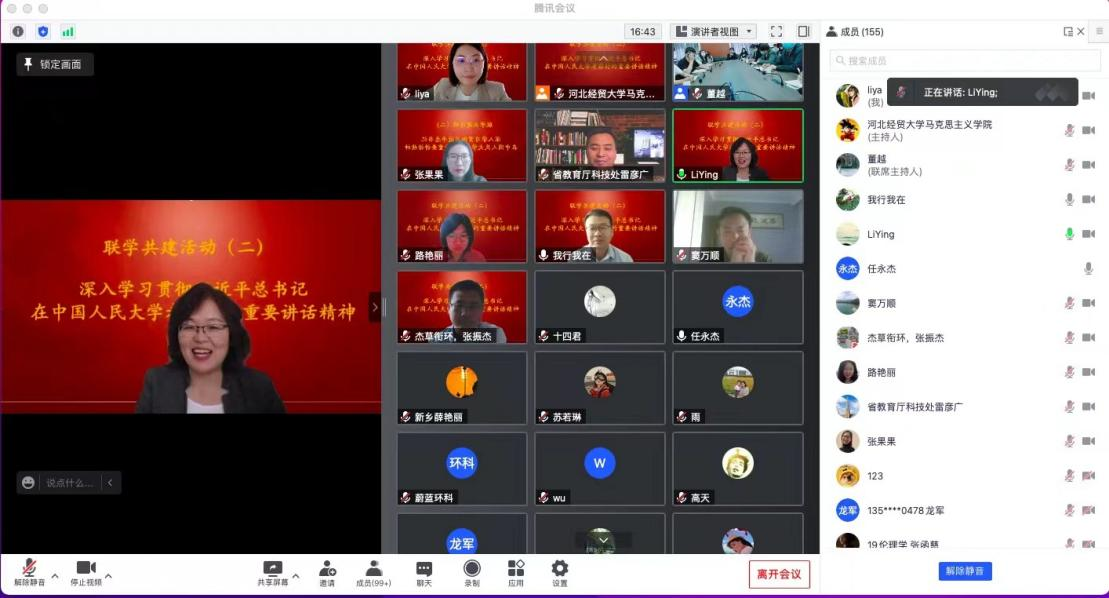Expand audio options arrow beside 解除静音
This screenshot has height=598, width=1109.
tap(55, 576)
